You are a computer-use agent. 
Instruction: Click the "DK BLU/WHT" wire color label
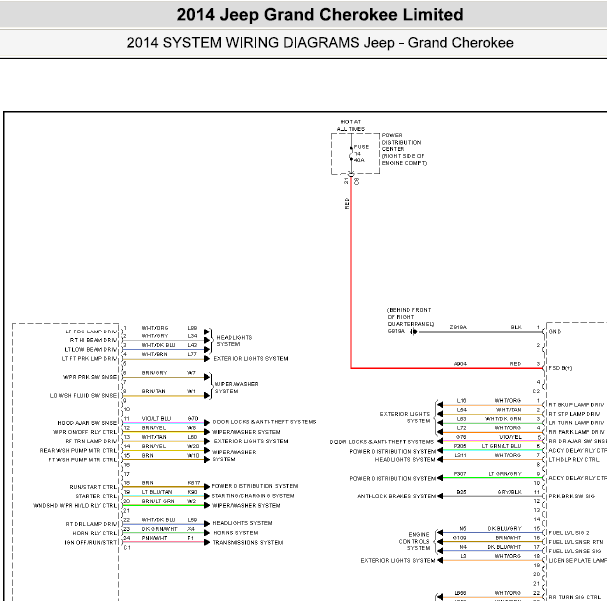point(504,547)
